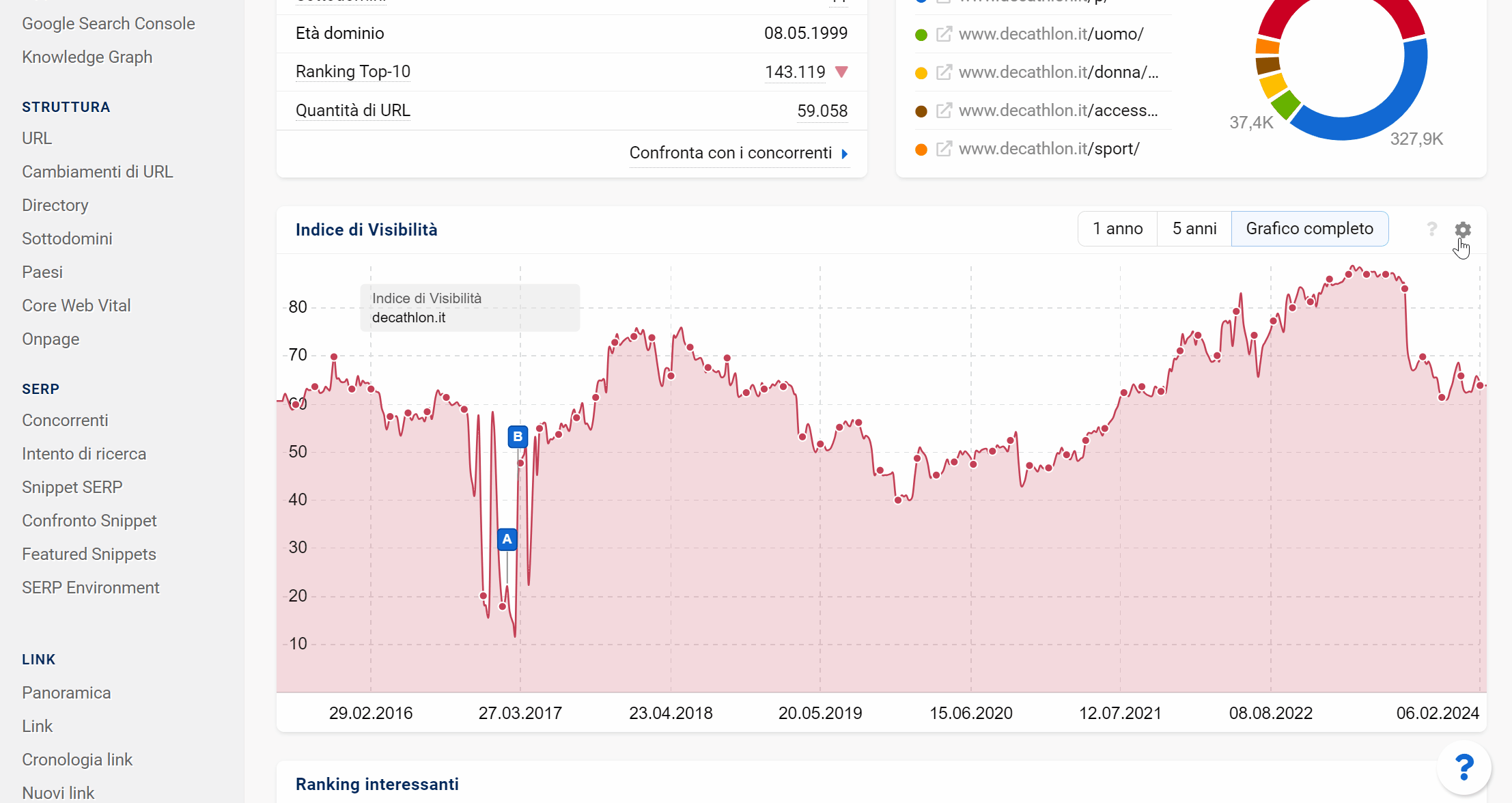Open Google Search Console in sidebar
The image size is (1512, 803).
(109, 24)
